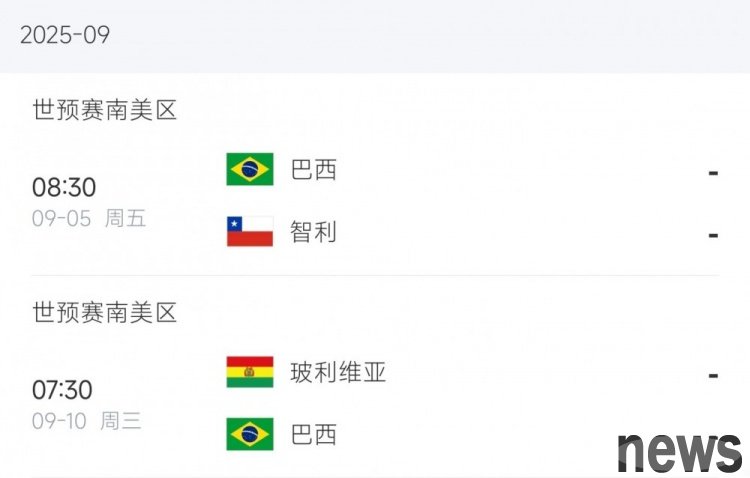750x478 pixels.
Task: Click the news watermark logo
Action: point(680,453)
